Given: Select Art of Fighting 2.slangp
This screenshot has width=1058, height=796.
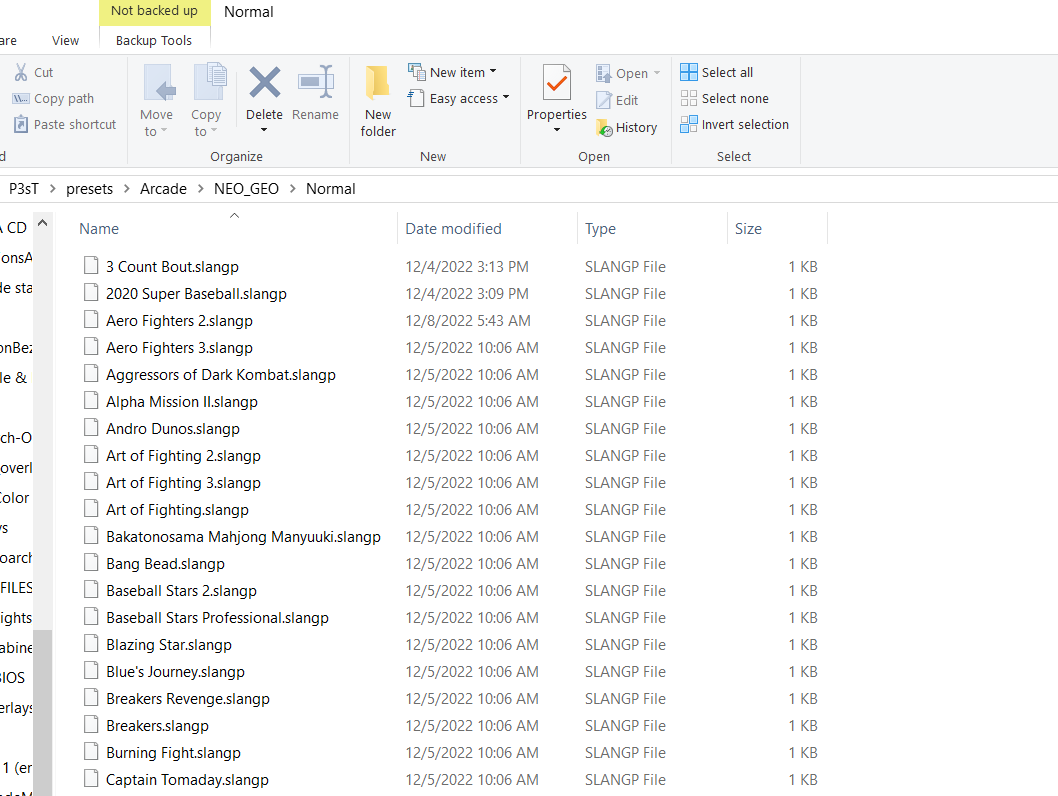Looking at the screenshot, I should click(183, 455).
